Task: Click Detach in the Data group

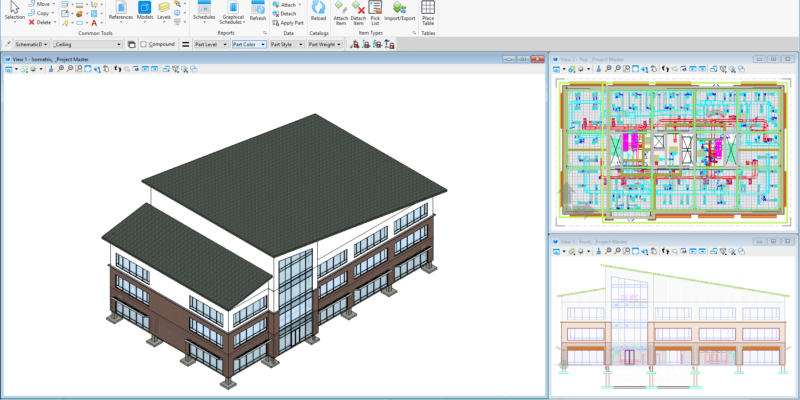Action: [284, 14]
